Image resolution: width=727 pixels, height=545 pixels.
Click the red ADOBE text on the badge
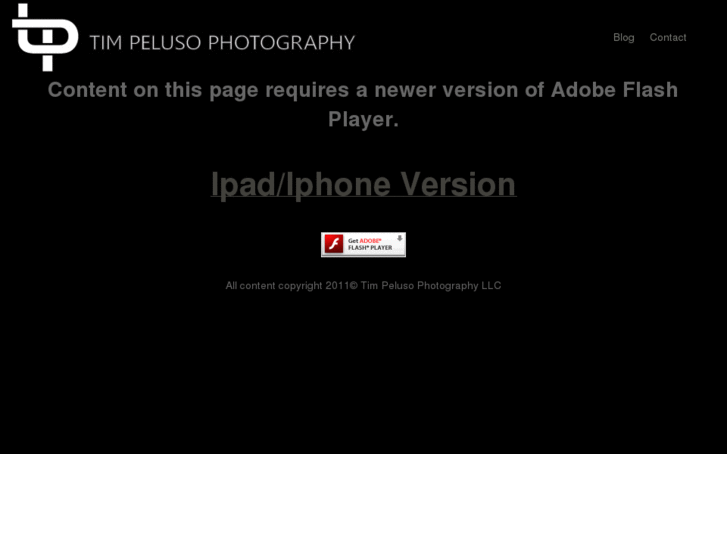tap(370, 241)
